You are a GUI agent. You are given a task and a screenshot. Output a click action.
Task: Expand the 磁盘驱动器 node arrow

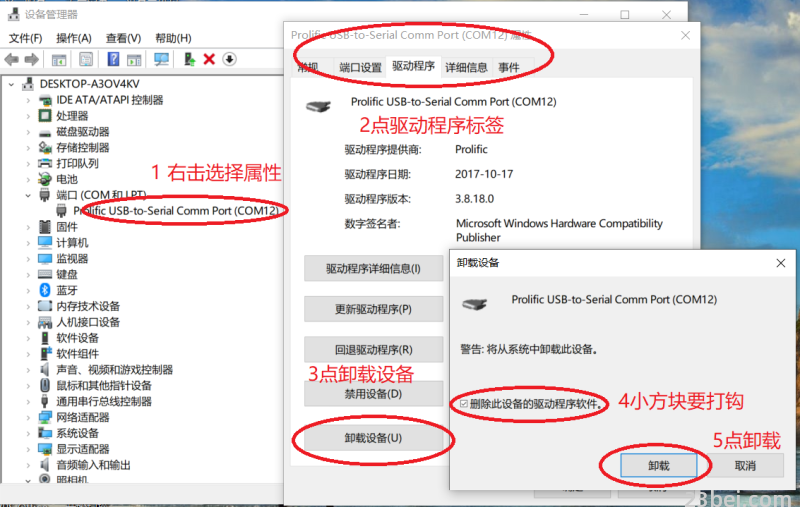[x=28, y=132]
